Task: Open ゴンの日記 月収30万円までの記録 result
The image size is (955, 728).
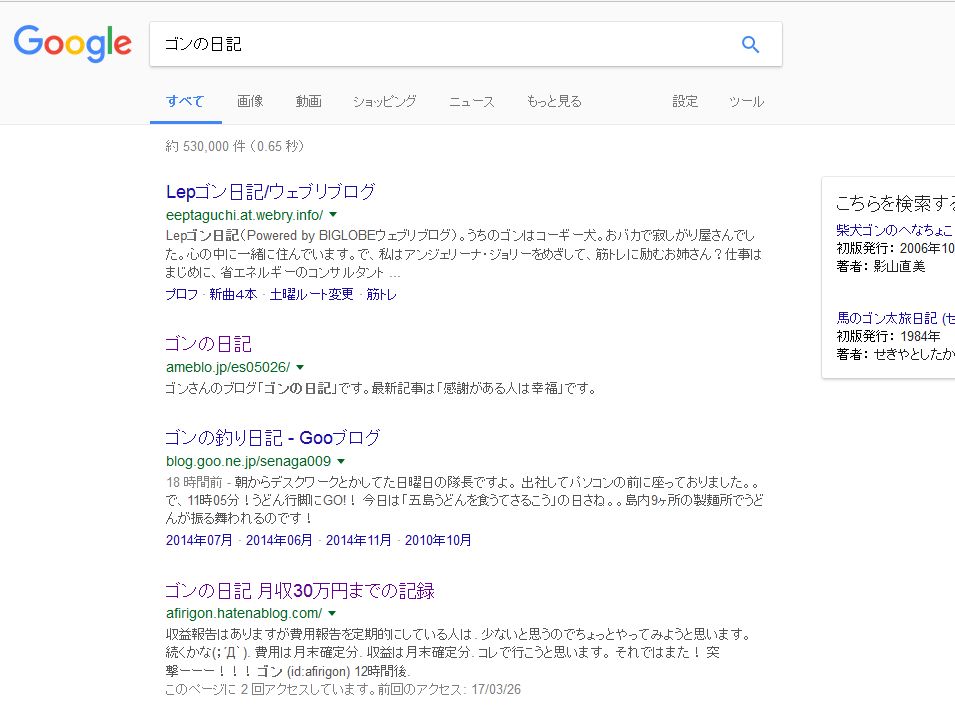Action: (x=300, y=591)
